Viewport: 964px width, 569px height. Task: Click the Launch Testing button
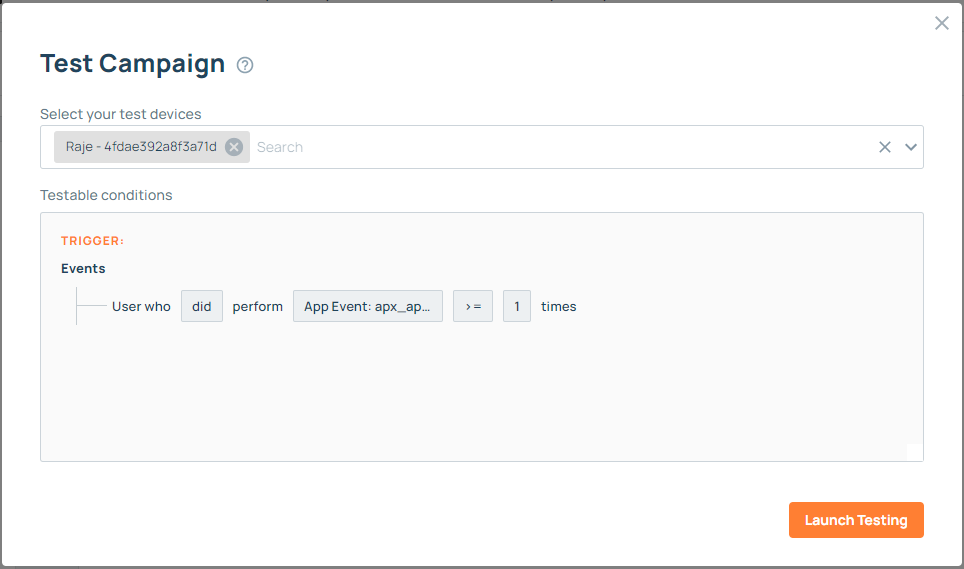coord(856,520)
